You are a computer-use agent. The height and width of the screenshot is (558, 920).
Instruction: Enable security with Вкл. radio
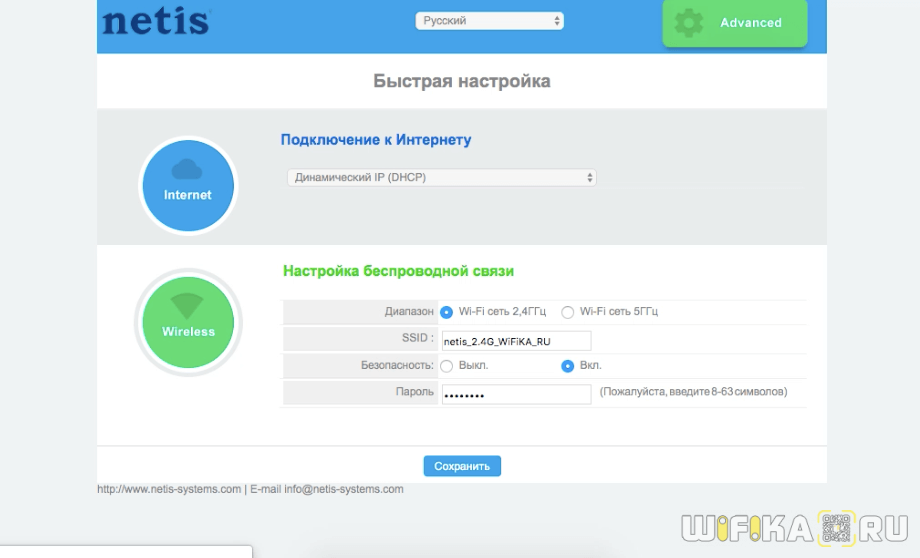(568, 366)
